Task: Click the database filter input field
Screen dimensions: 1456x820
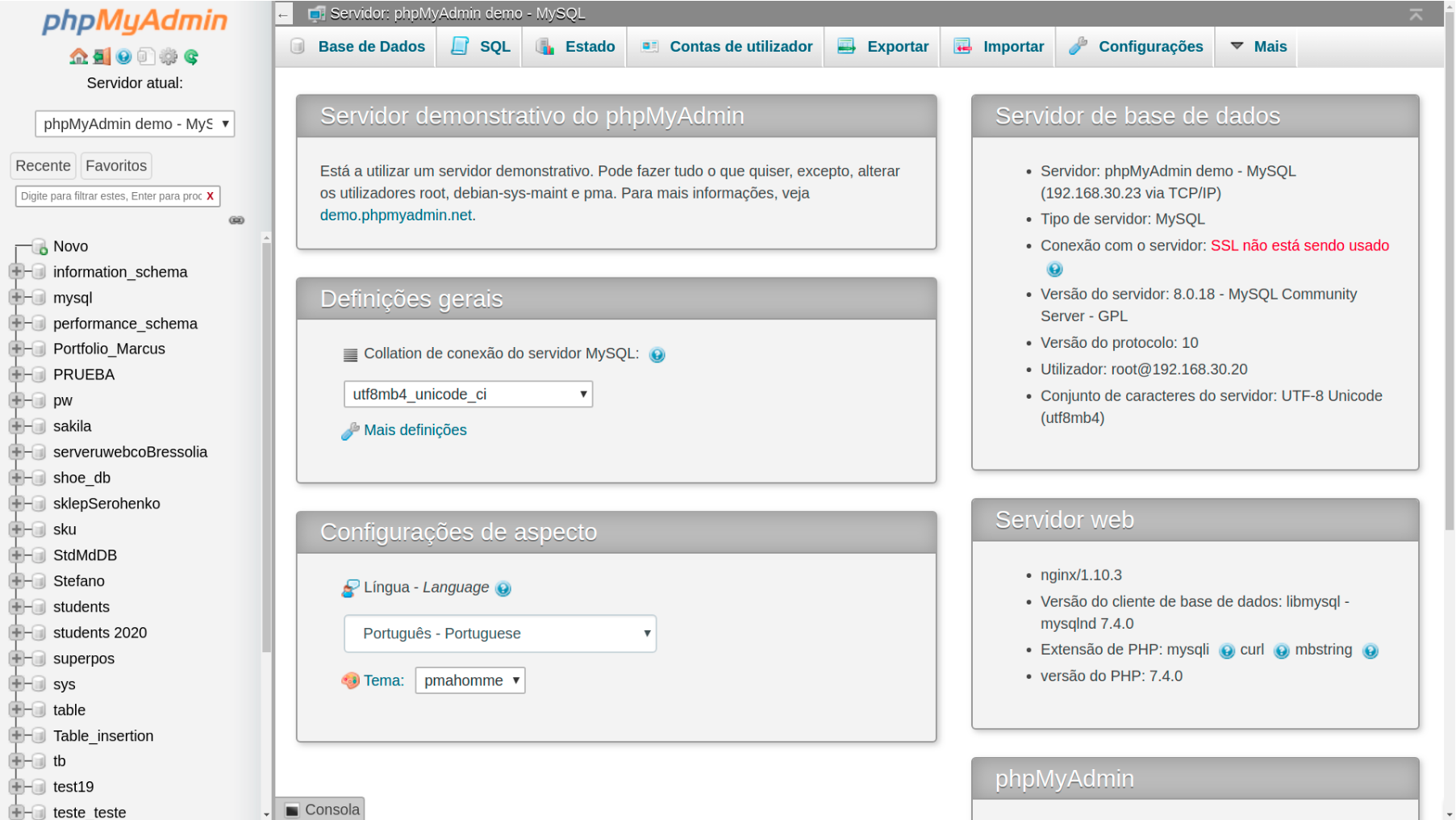Action: (111, 196)
